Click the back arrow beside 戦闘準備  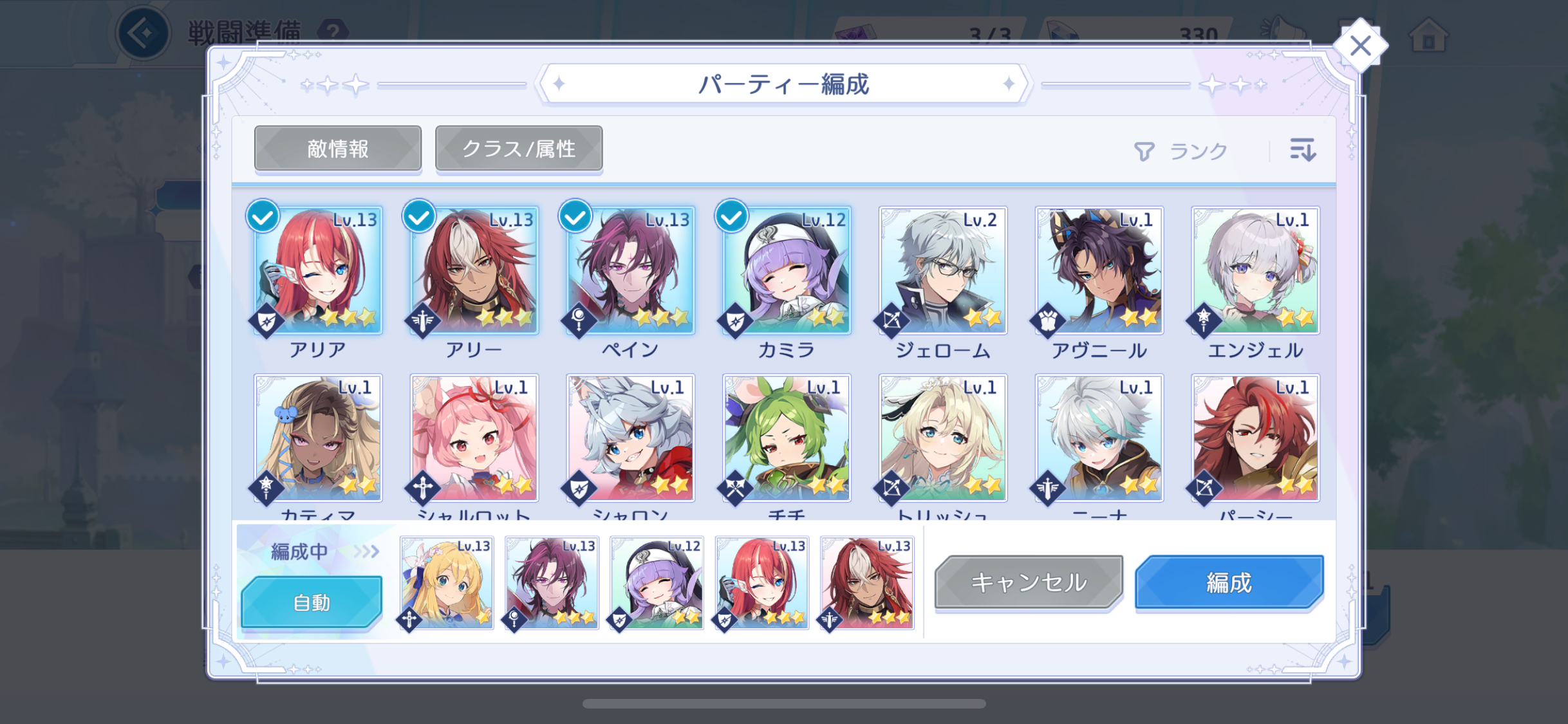pos(143,33)
